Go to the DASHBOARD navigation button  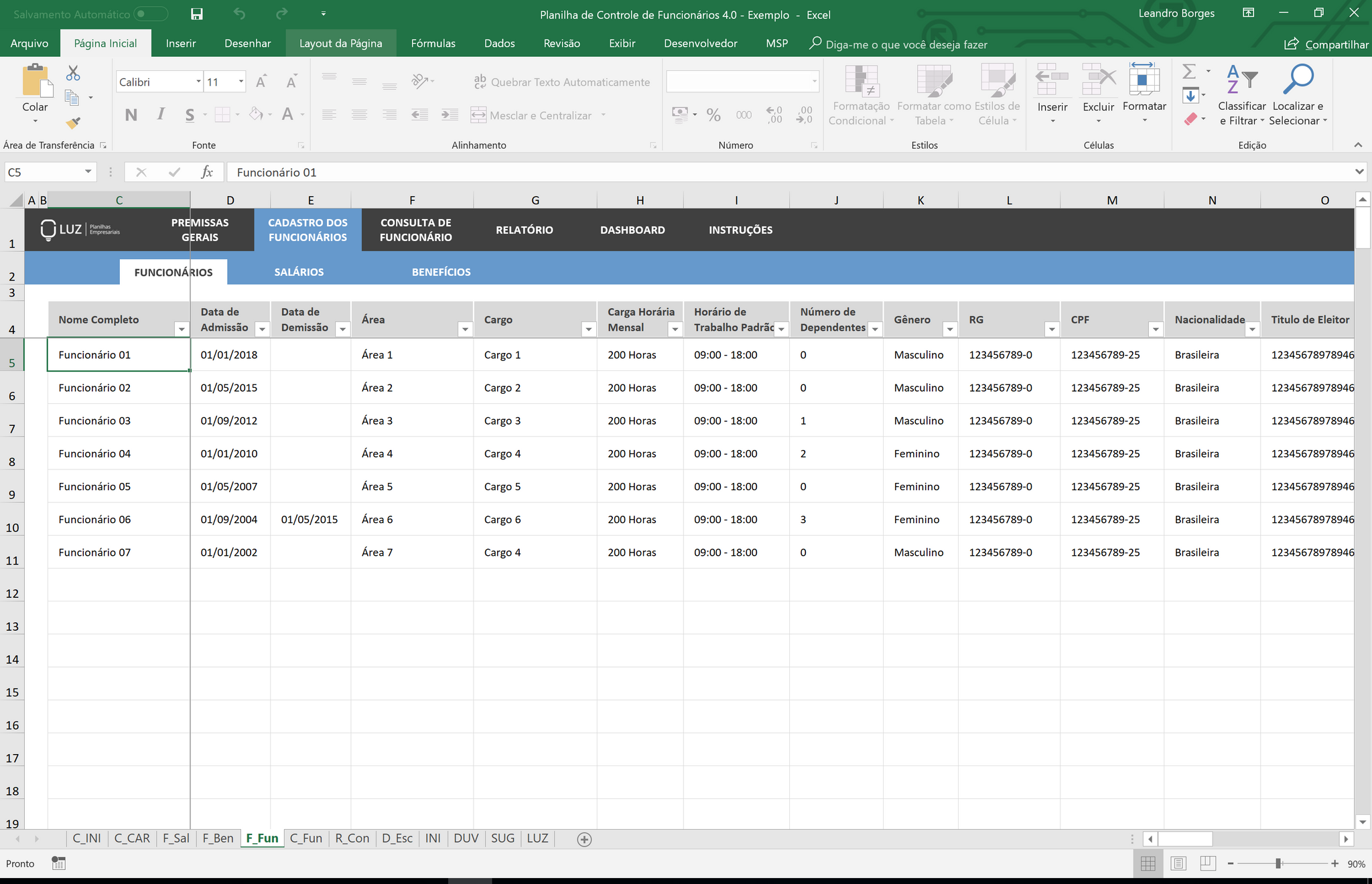pos(632,230)
